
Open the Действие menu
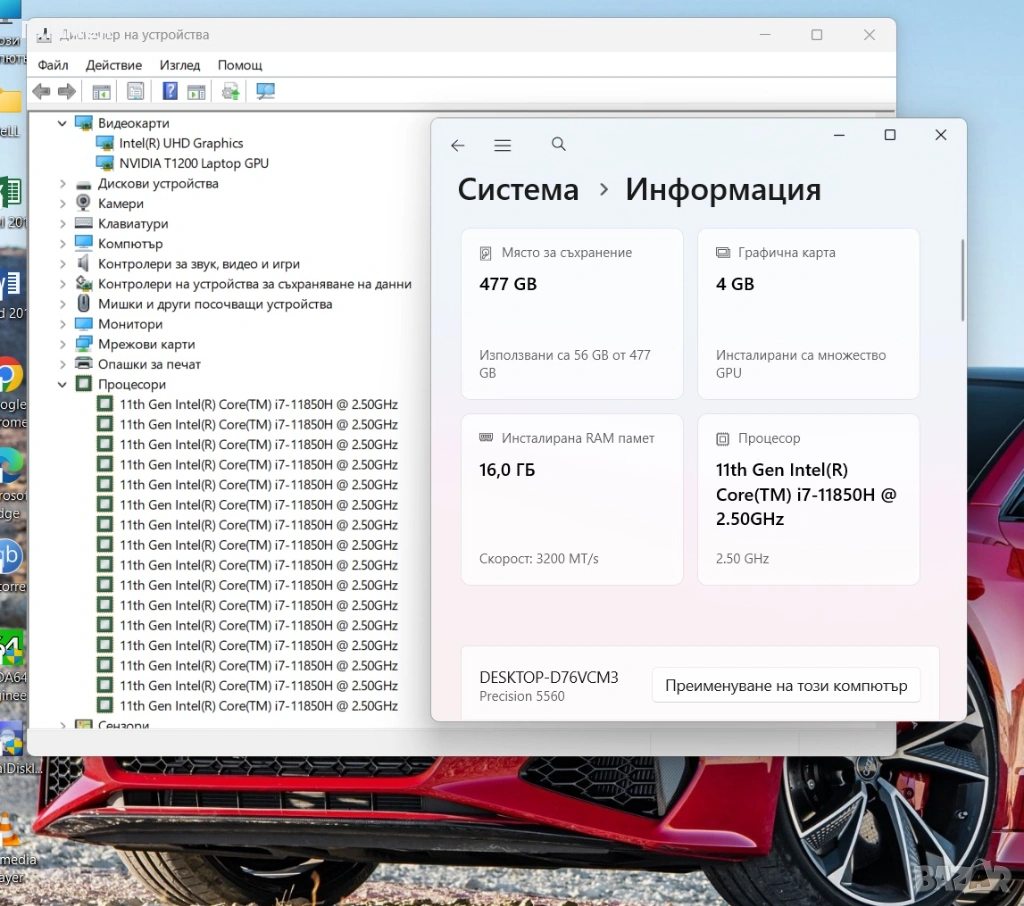[x=113, y=65]
